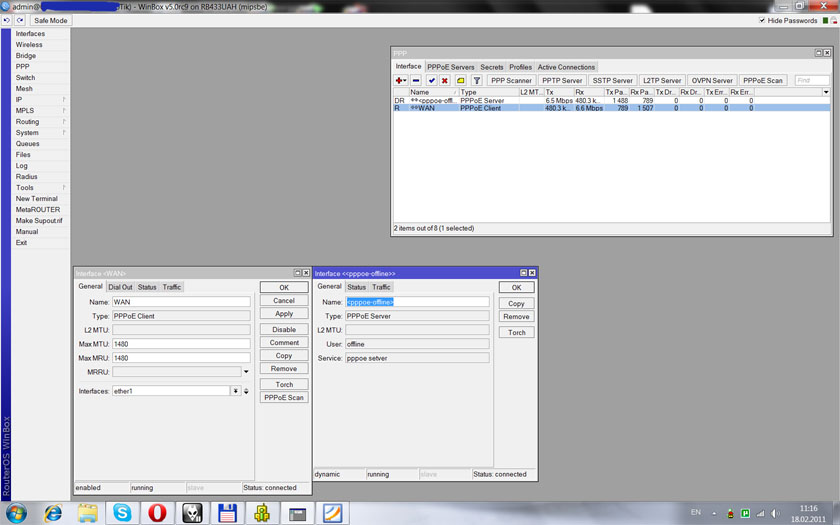Click Remove in pppoe-offline dialog
This screenshot has width=840, height=525.
tap(516, 317)
